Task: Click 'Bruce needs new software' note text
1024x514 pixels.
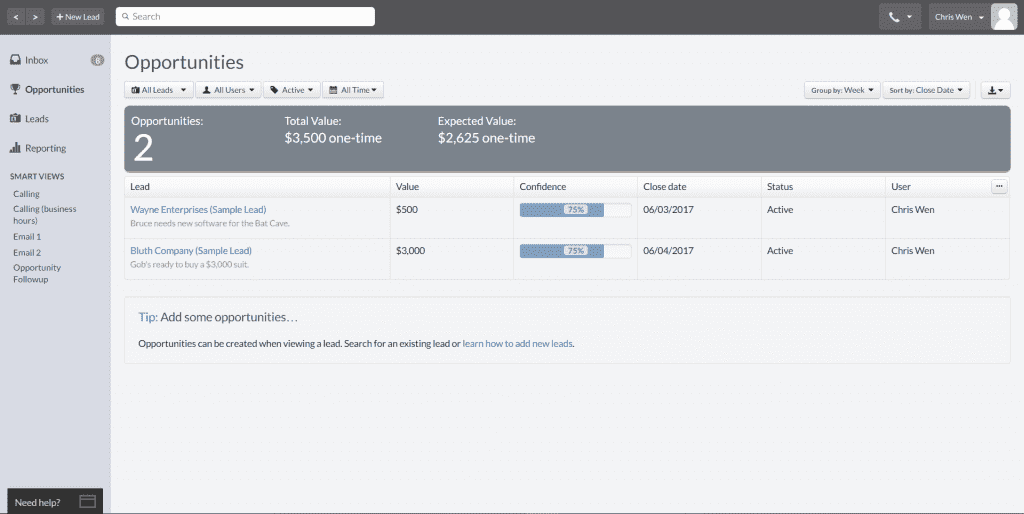Action: pyautogui.click(x=210, y=223)
